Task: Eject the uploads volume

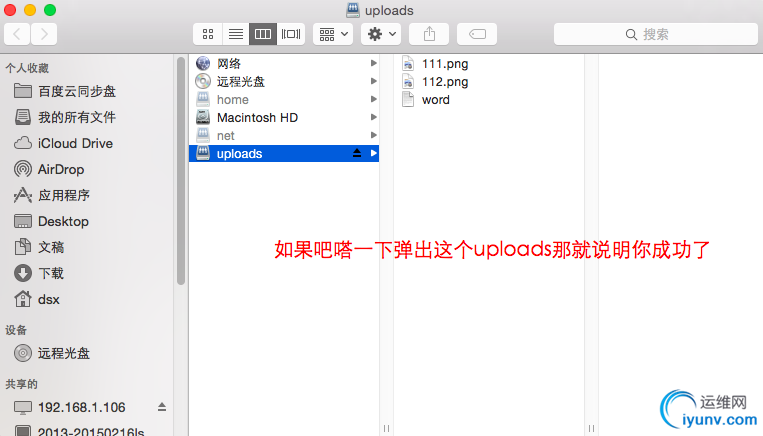Action: [357, 153]
